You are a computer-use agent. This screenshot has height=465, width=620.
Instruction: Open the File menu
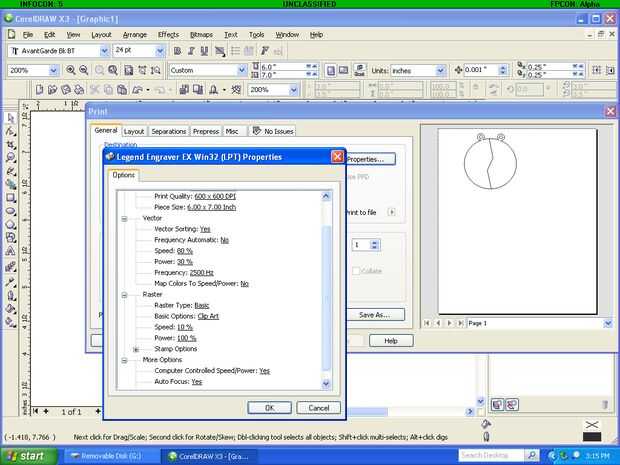pos(28,35)
